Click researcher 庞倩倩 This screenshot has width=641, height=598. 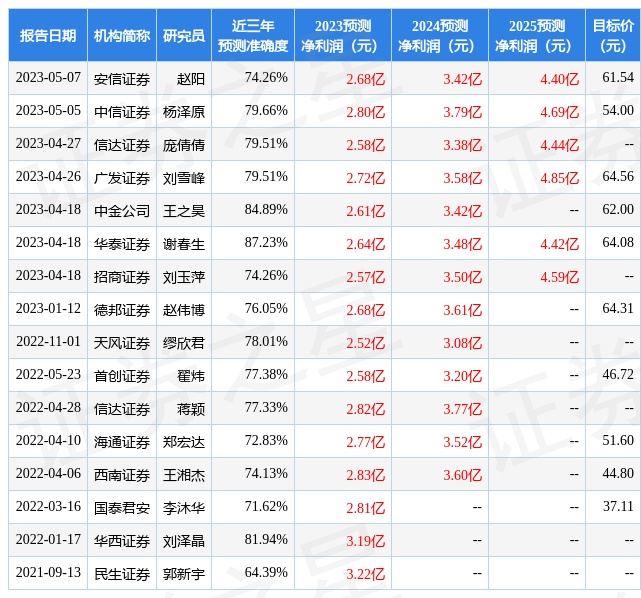(184, 145)
